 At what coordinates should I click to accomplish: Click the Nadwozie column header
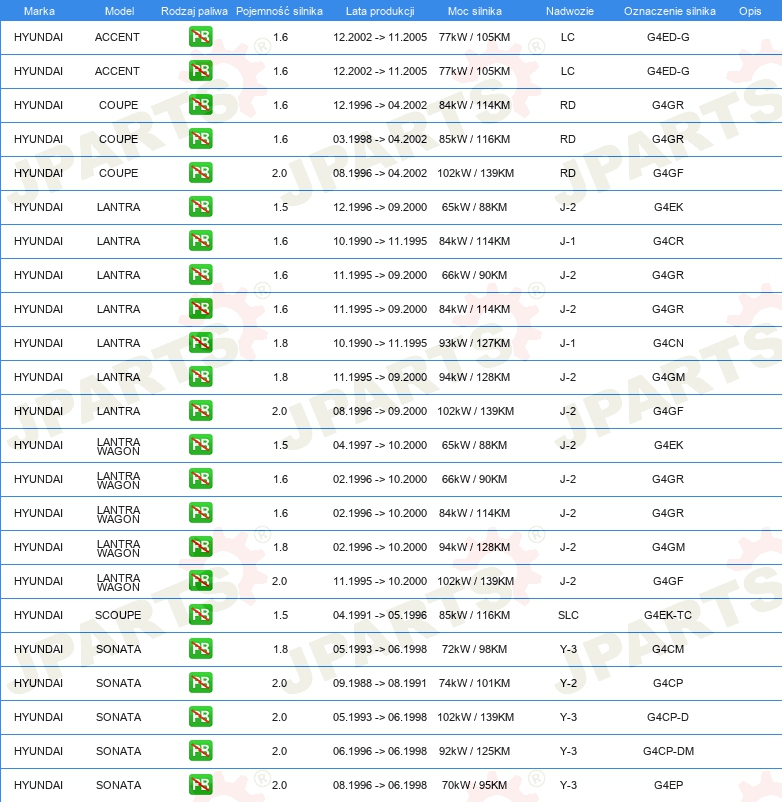(x=570, y=11)
